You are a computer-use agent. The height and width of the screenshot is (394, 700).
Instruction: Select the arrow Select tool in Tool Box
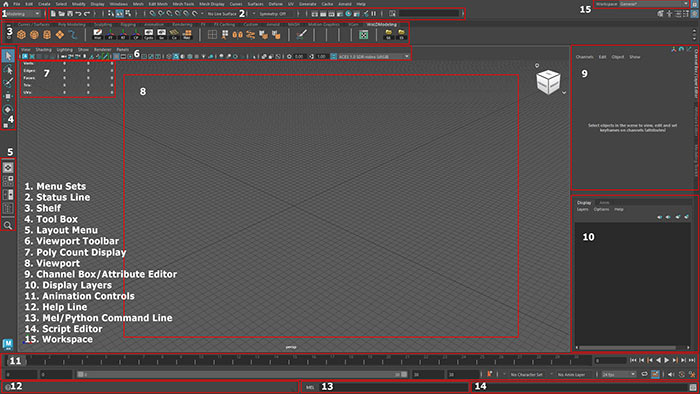tap(8, 56)
